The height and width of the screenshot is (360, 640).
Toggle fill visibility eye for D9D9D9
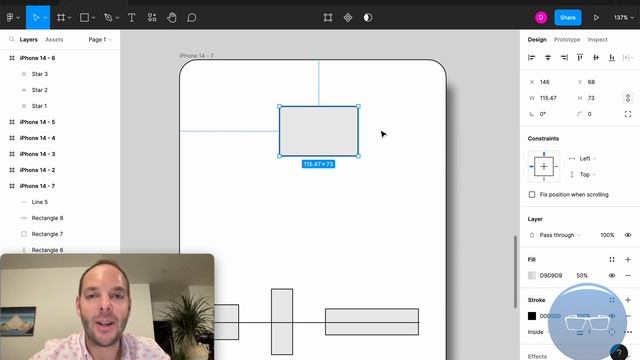pyautogui.click(x=611, y=276)
